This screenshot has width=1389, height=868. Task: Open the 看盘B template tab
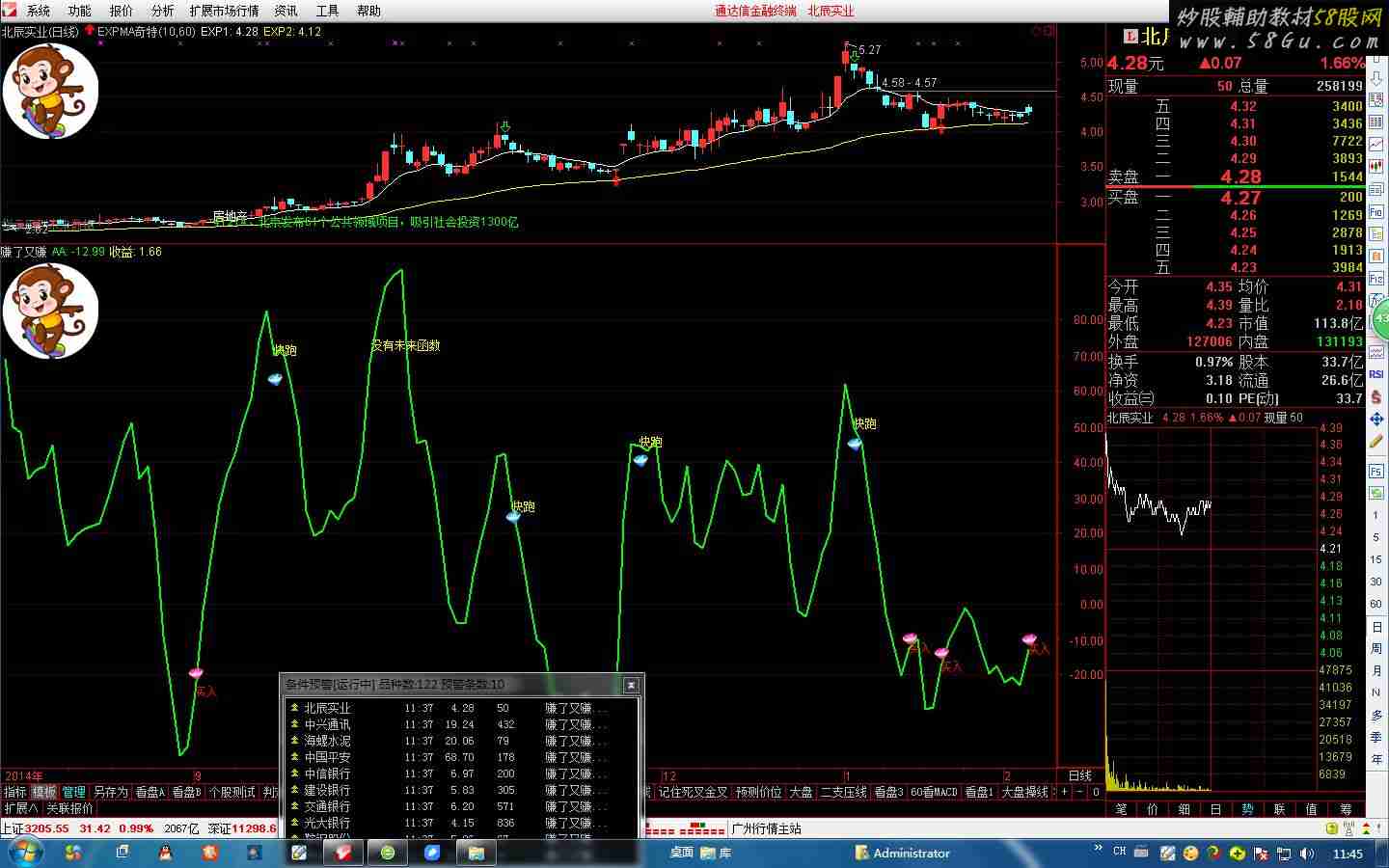coord(187,792)
